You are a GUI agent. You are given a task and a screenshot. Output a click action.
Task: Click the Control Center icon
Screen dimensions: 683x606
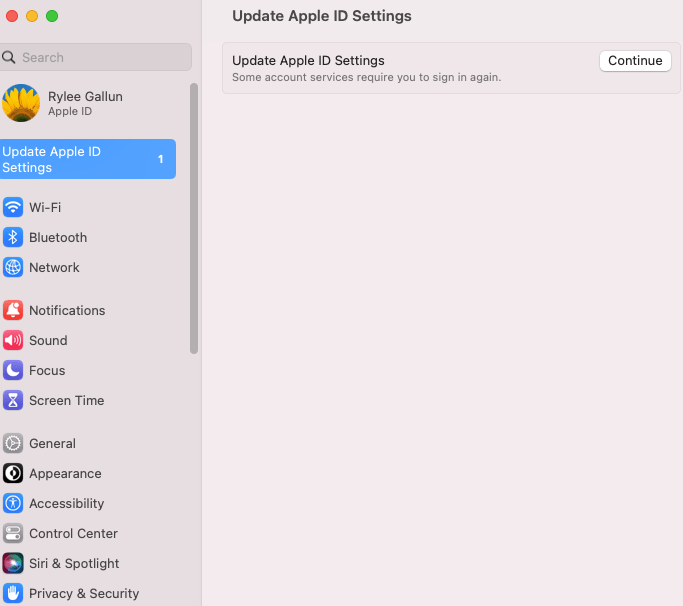(x=13, y=533)
